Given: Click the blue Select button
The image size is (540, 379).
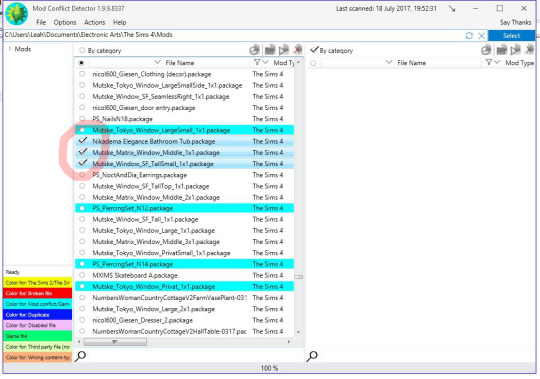Looking at the screenshot, I should pyautogui.click(x=511, y=35).
